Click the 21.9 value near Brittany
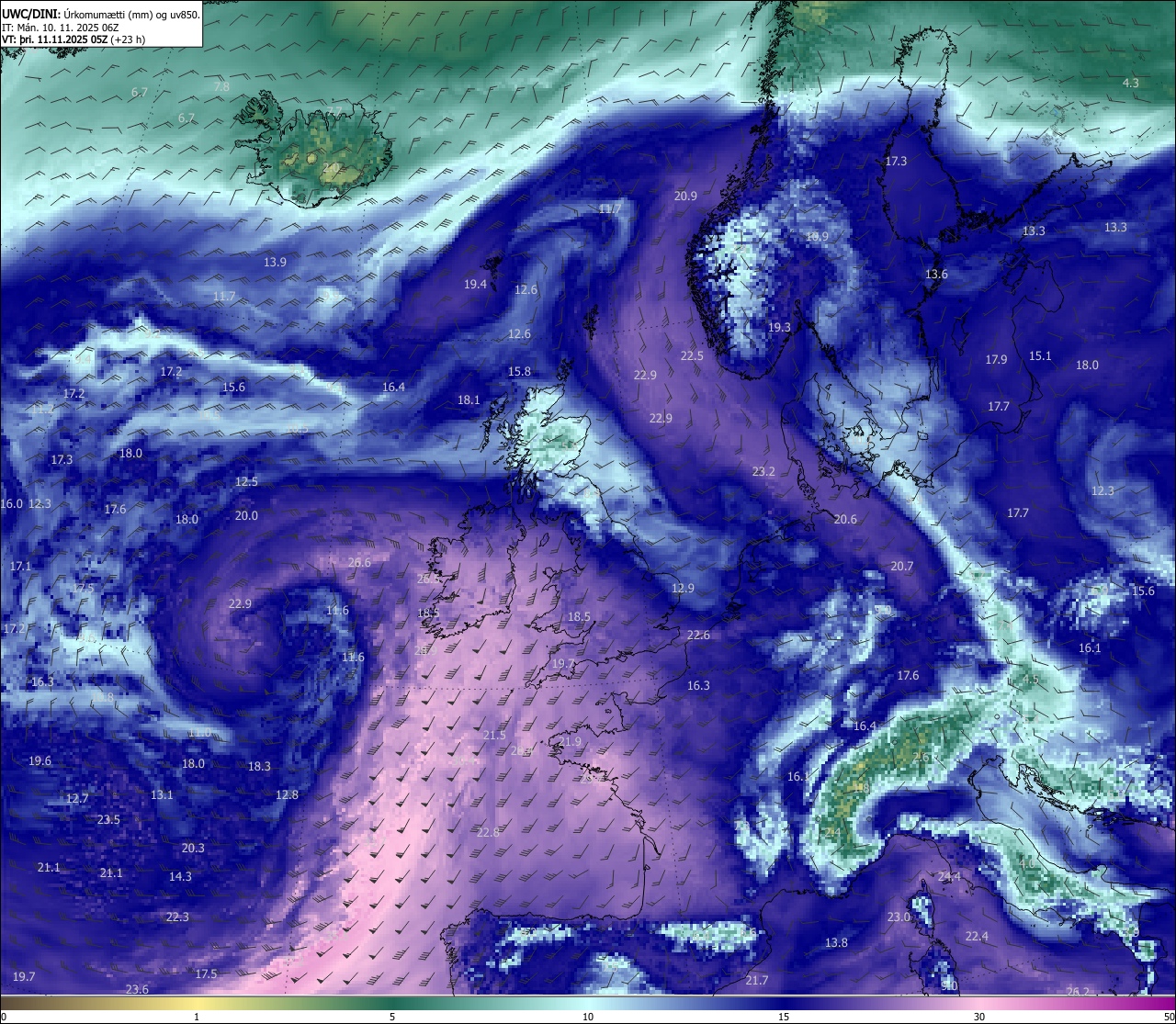 570,741
